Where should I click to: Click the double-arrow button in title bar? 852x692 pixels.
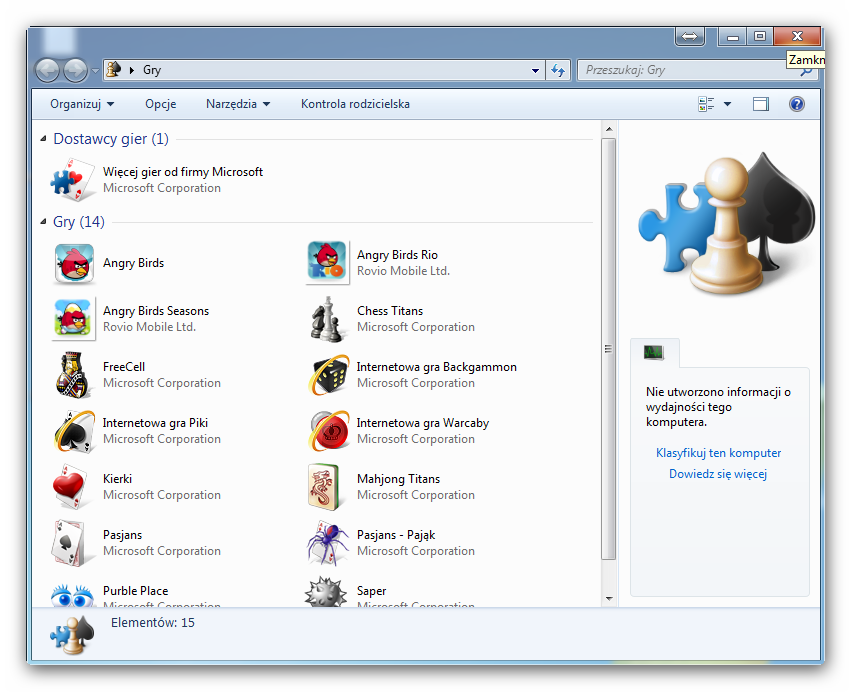690,36
